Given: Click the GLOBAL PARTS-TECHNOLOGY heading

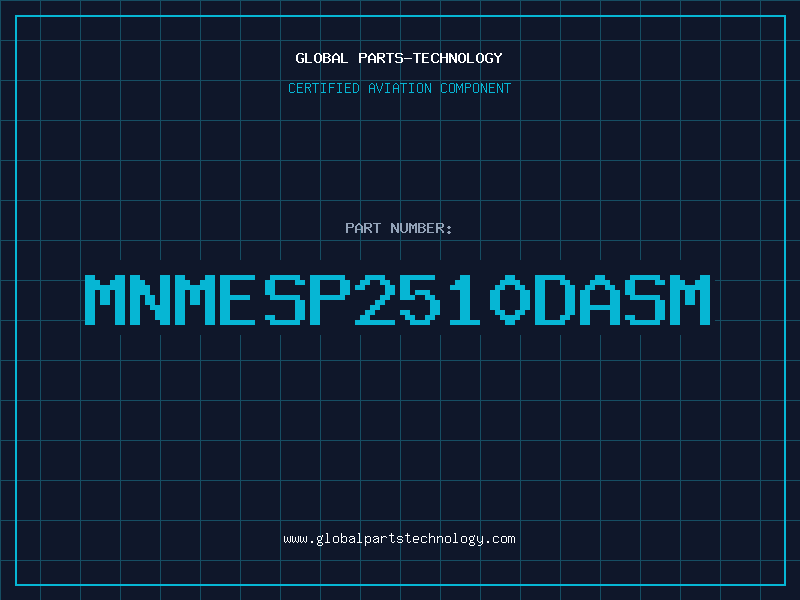Looking at the screenshot, I should 399,58.
